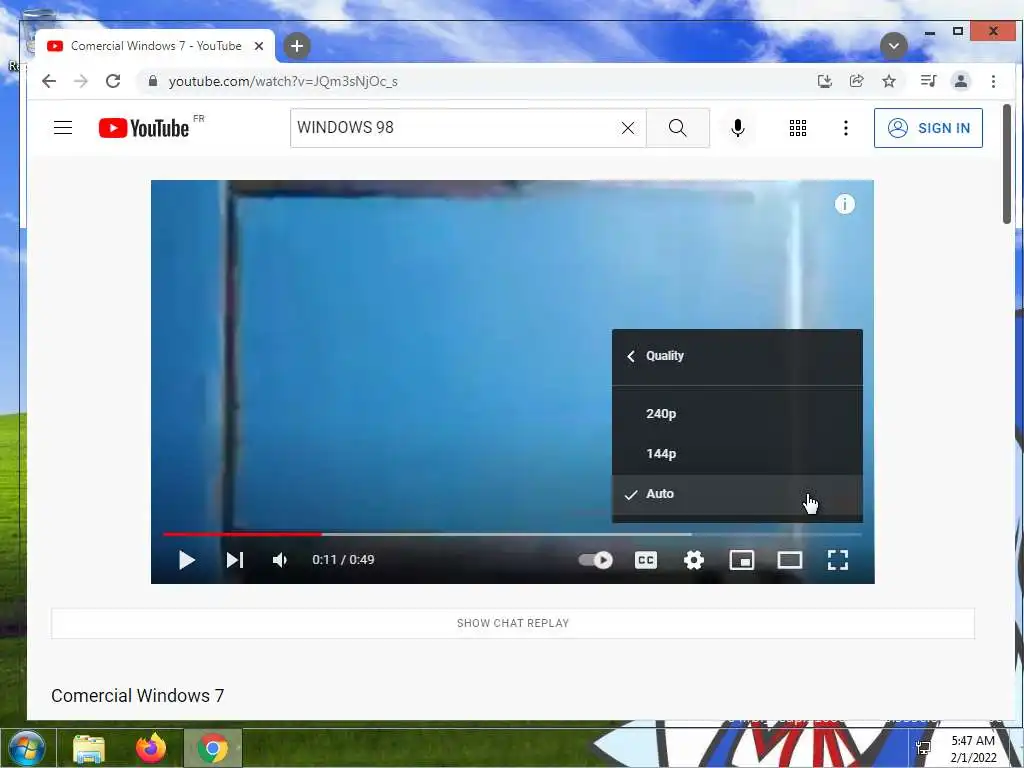
Task: Go back in browser history
Action: [x=49, y=81]
